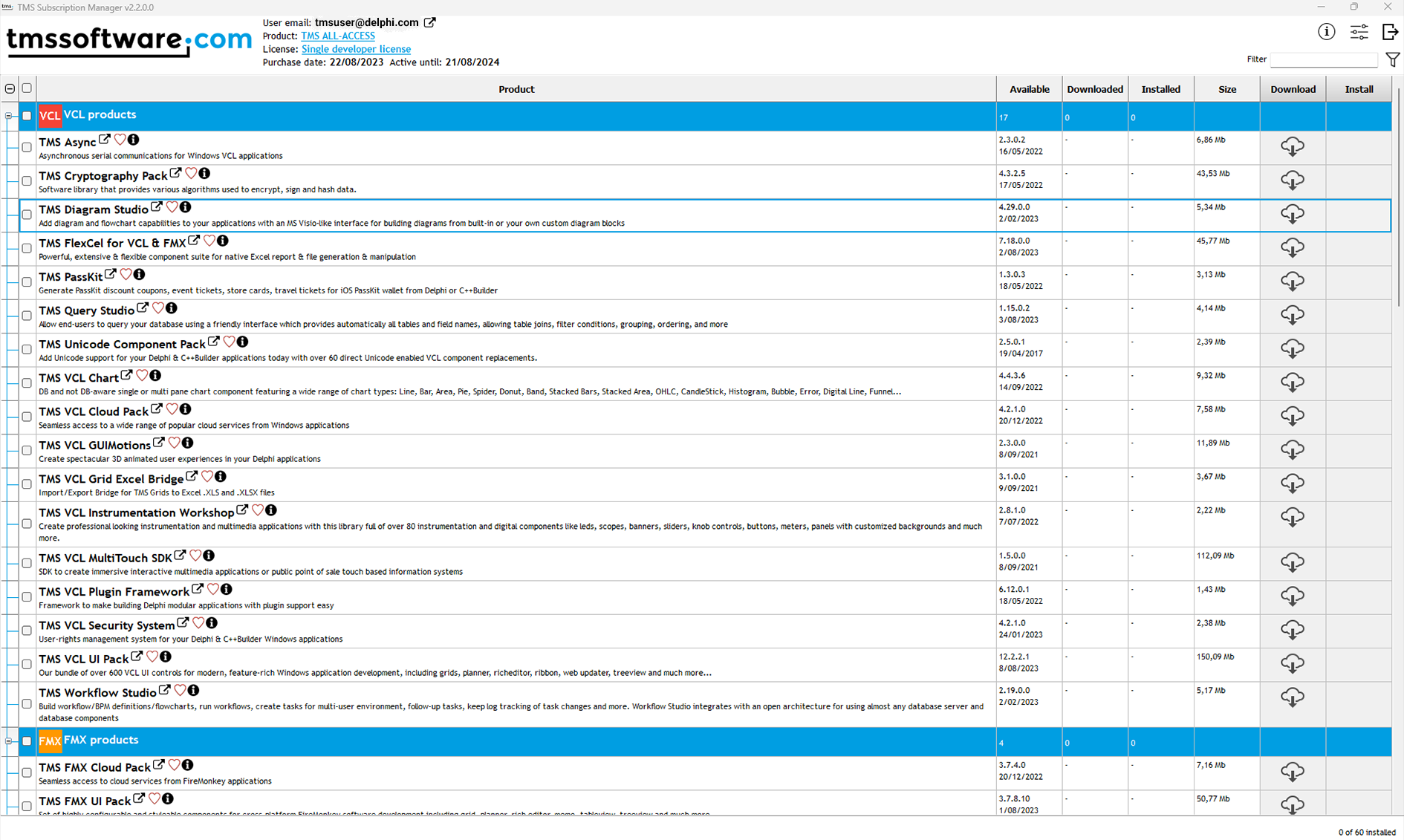Download TMS Diagram Studio
This screenshot has width=1404, height=840.
coord(1293,215)
